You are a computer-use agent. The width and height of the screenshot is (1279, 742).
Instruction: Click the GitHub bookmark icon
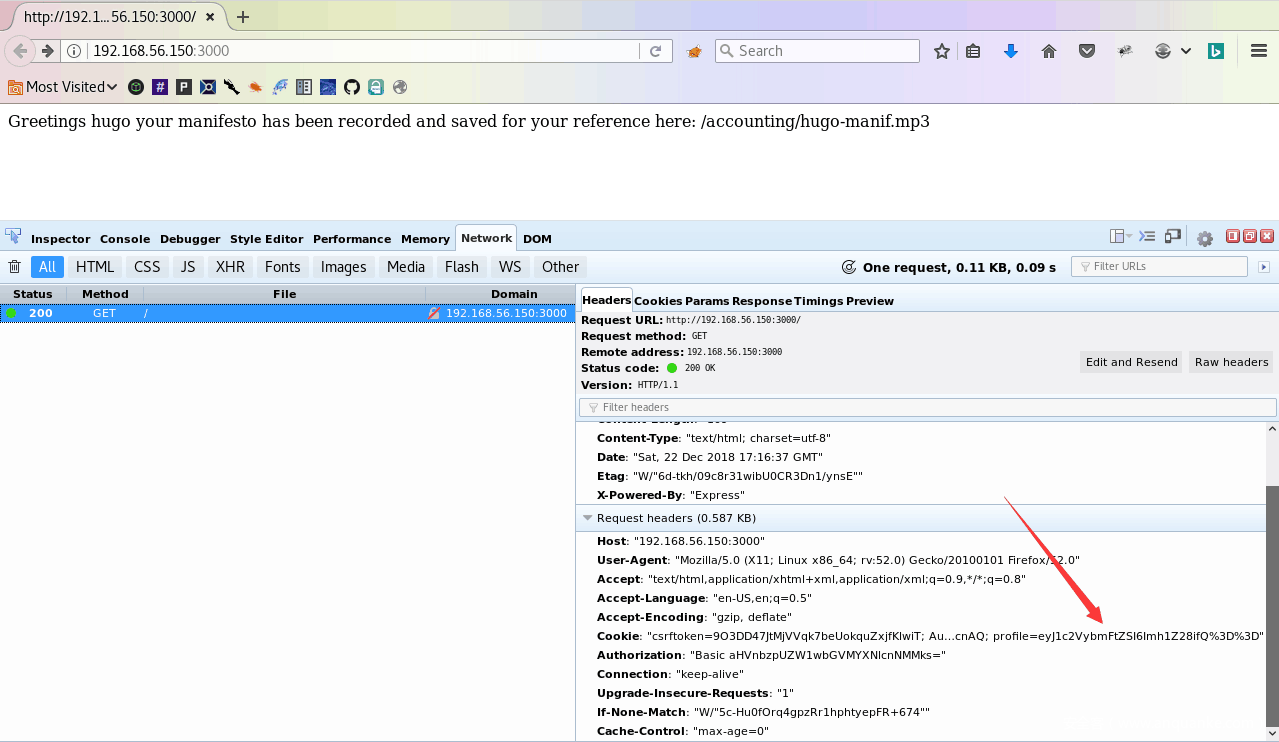pos(352,87)
